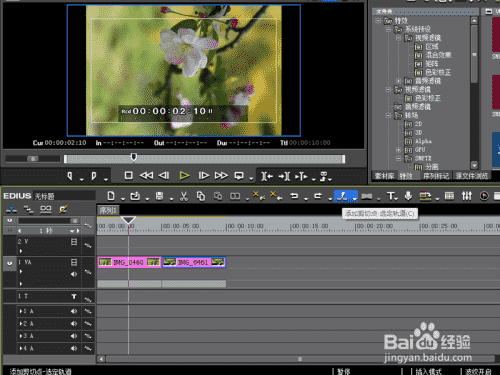Click the play around current position icon
The image size is (500, 375).
click(x=302, y=176)
